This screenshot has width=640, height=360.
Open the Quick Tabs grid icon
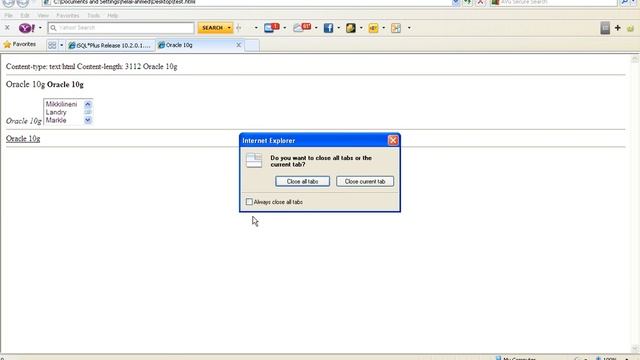52,45
